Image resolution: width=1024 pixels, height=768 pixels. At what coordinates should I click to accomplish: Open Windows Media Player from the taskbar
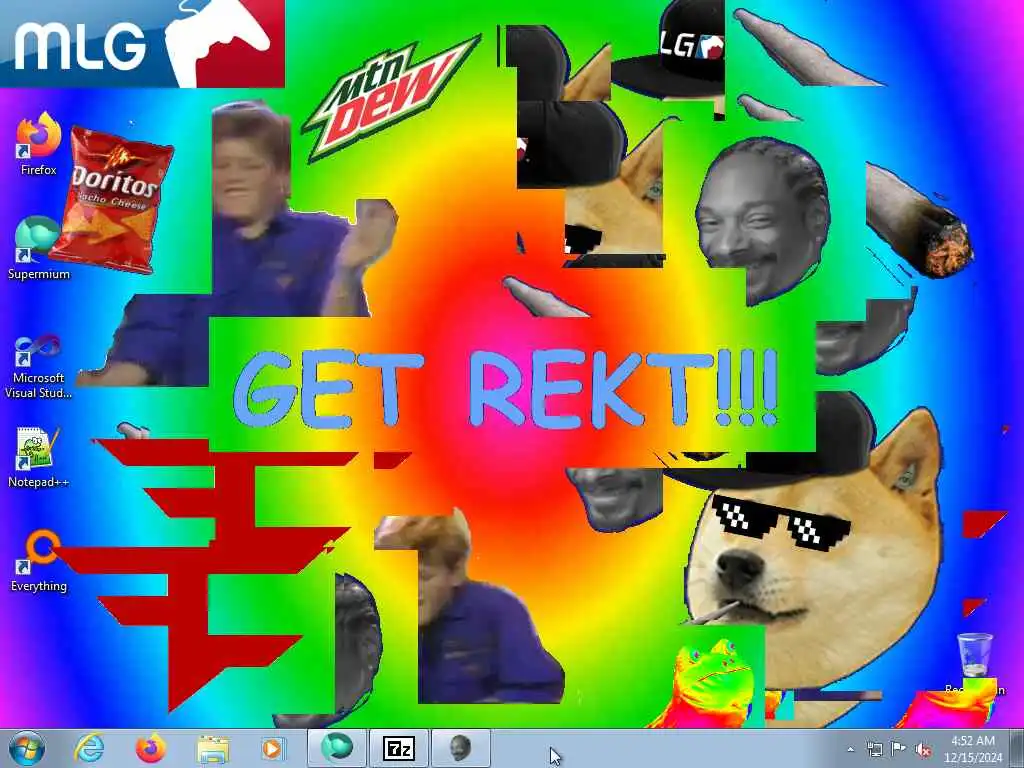pyautogui.click(x=272, y=748)
